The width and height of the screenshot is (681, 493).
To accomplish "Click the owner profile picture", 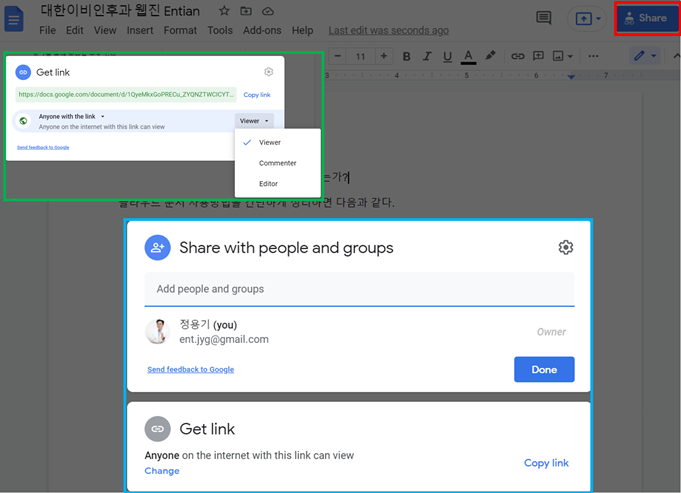I will (x=158, y=332).
